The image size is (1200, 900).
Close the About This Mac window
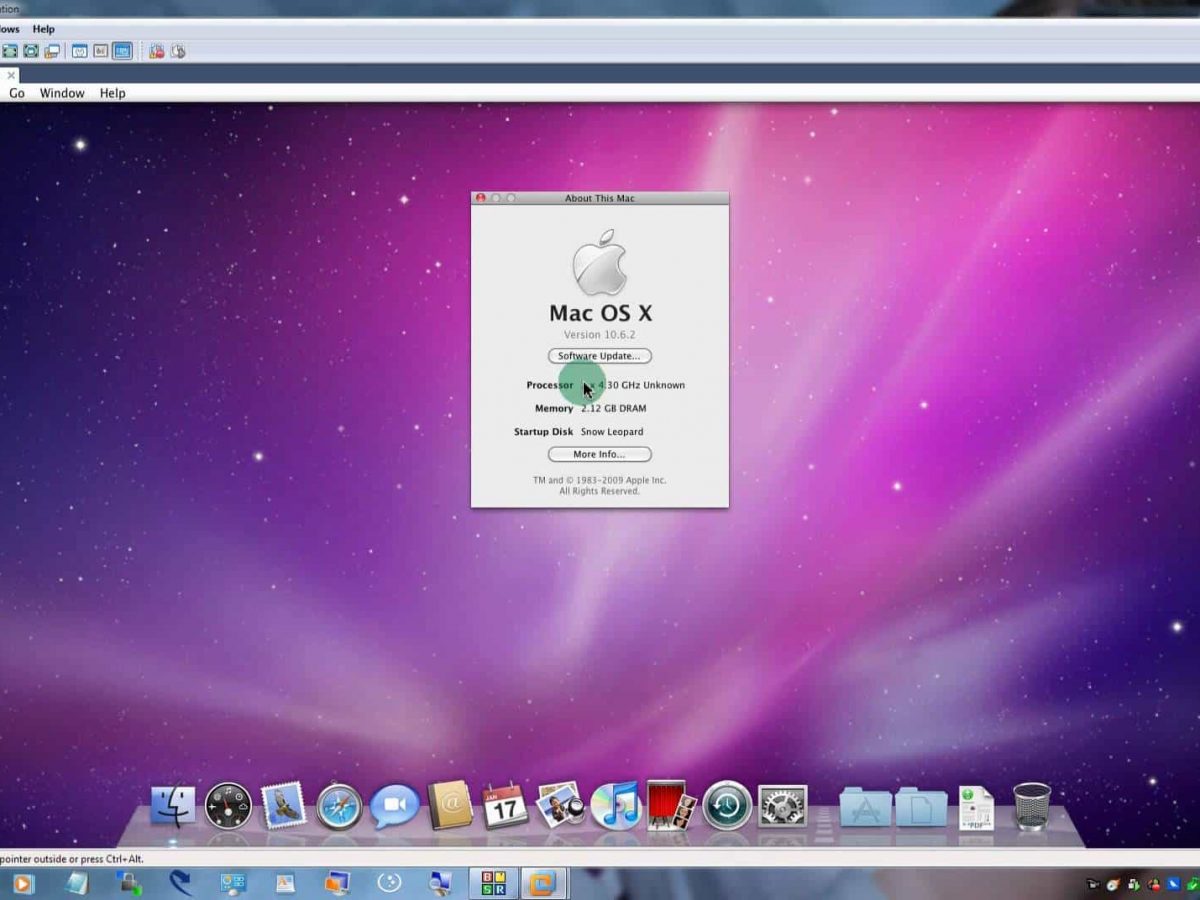[x=481, y=198]
